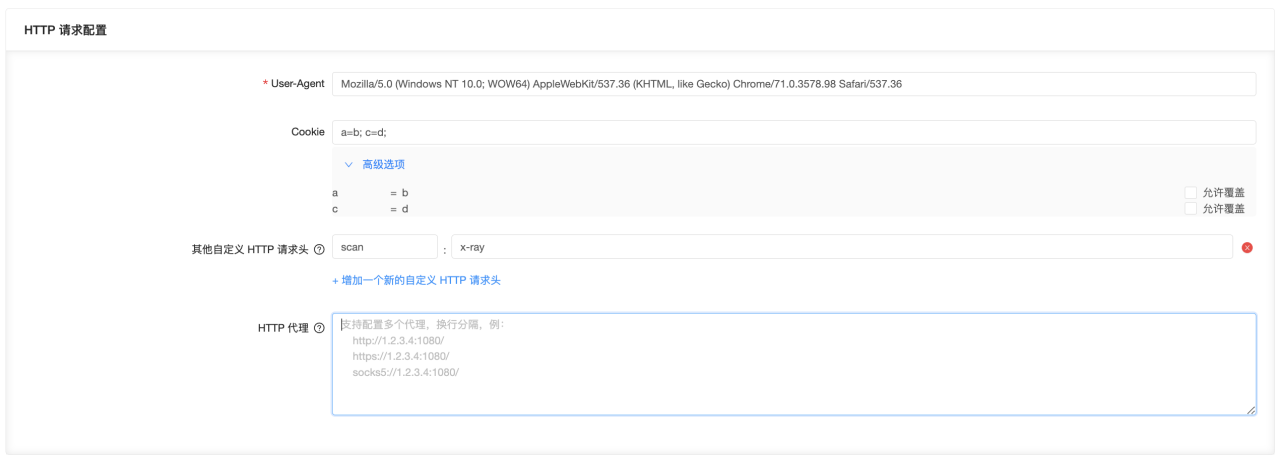This screenshot has height=459, width=1280.
Task: Click the HTTP 代理 field label
Action: [x=283, y=328]
